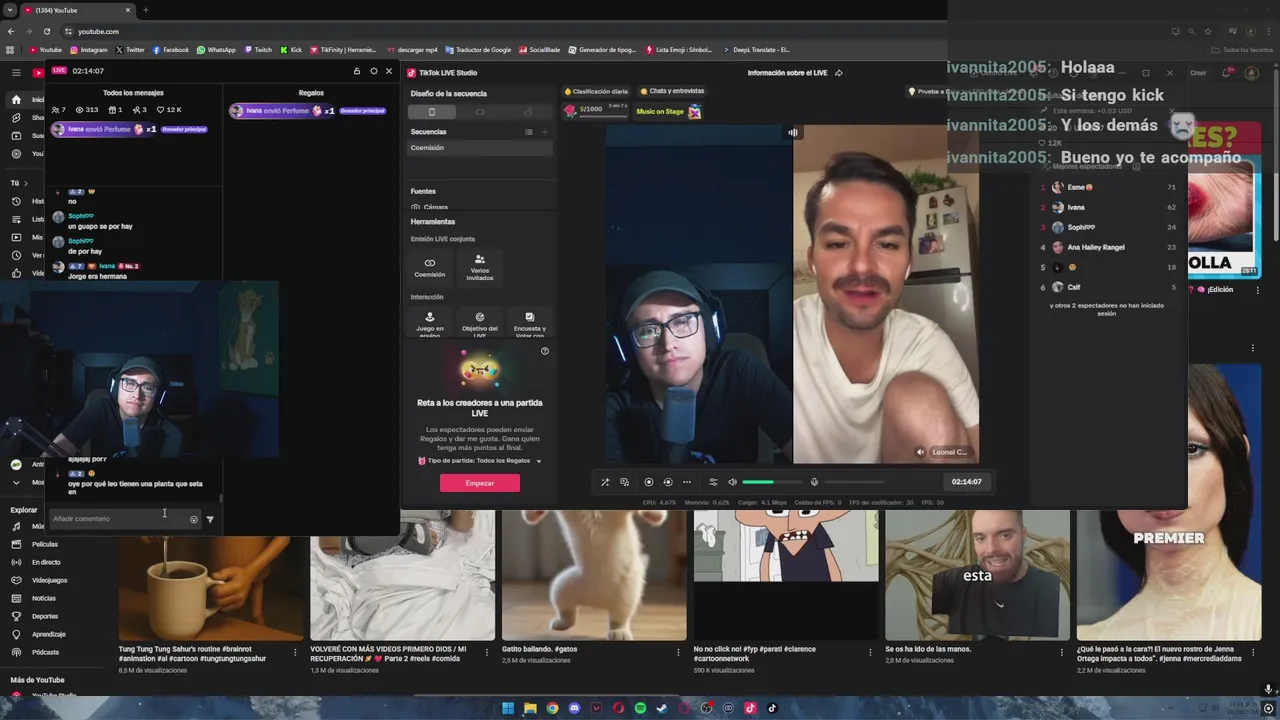Click the record button in the control bar
Screen dimensions: 1280x720
pos(649,482)
